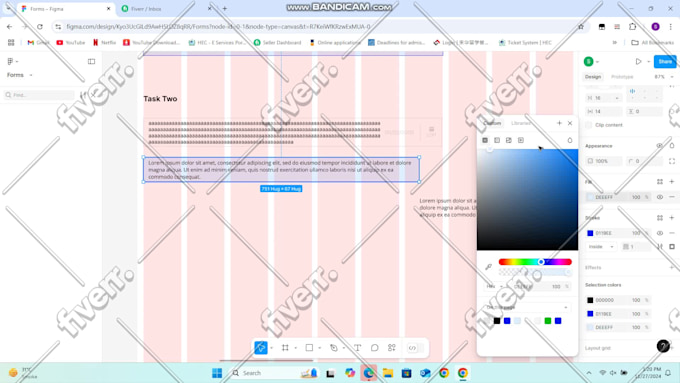Click the 000000 selection color swatch
This screenshot has width=680, height=383.
click(x=590, y=300)
